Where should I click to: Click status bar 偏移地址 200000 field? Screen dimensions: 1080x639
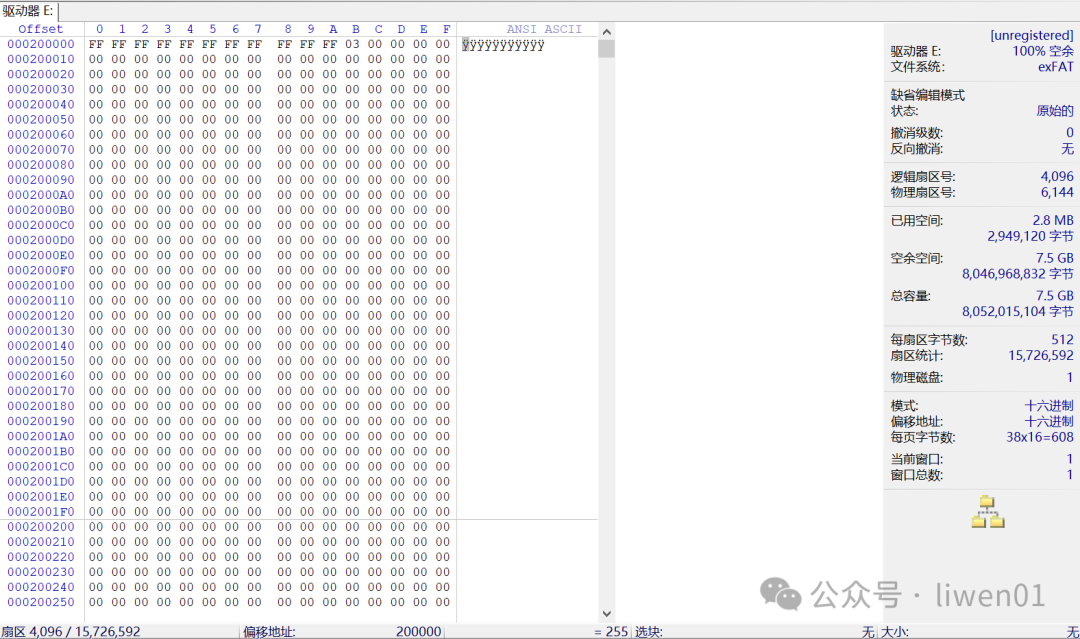click(x=342, y=631)
